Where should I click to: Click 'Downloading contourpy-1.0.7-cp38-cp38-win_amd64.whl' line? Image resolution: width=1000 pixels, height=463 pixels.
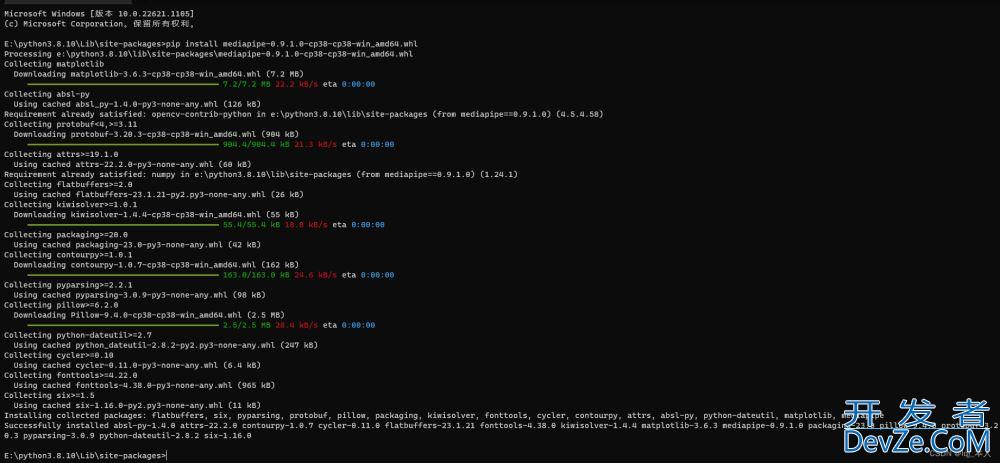tap(156, 265)
